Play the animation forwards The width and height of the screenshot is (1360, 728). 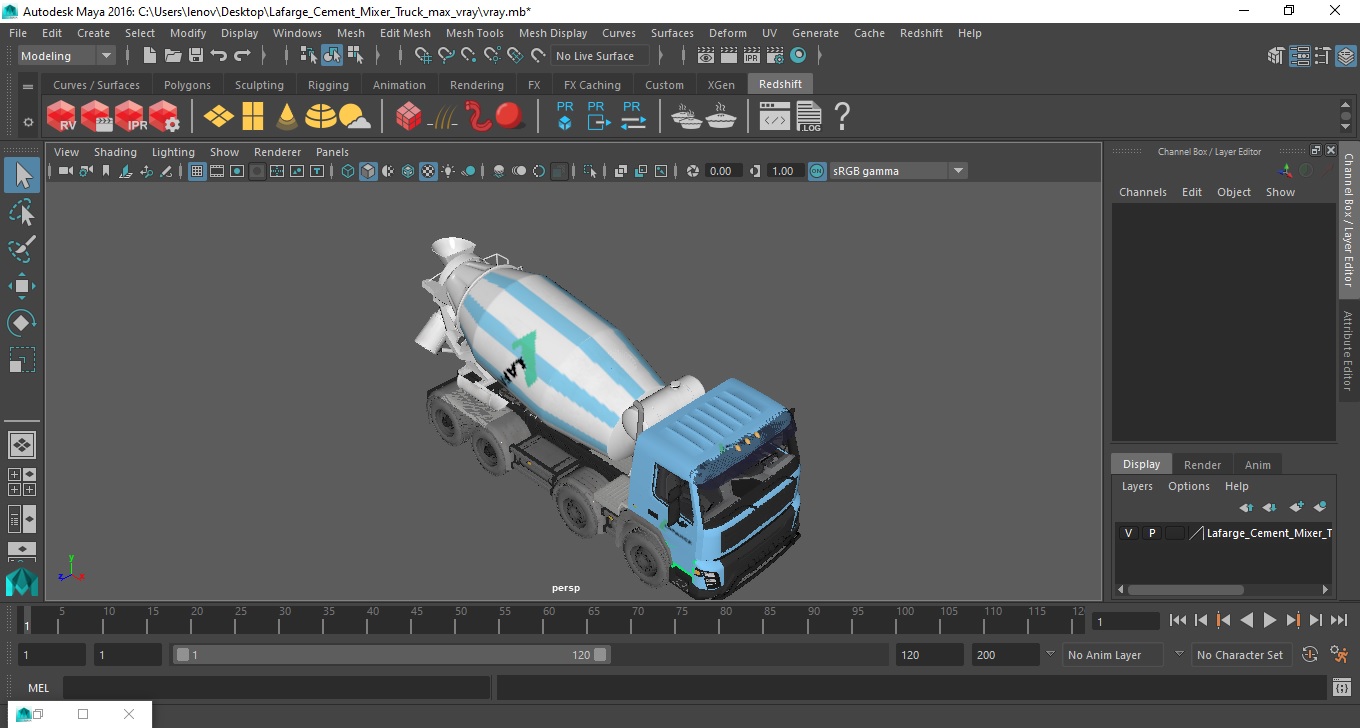[x=1269, y=620]
